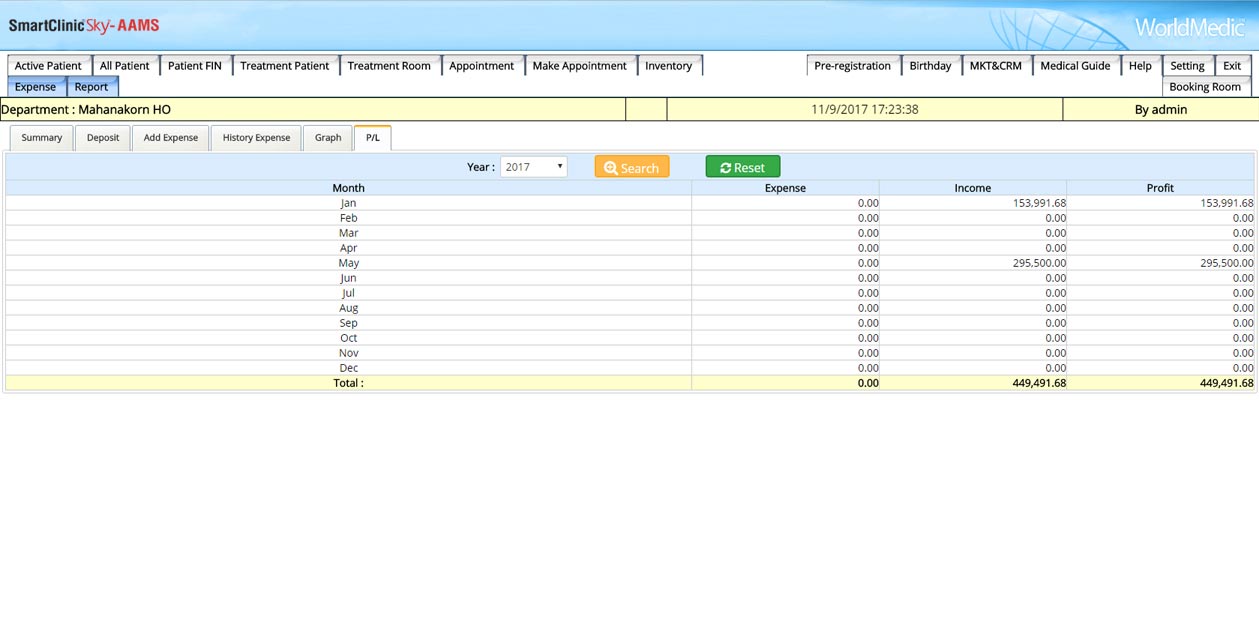The image size is (1259, 623).
Task: Go to the Add Expense tab
Action: point(171,138)
